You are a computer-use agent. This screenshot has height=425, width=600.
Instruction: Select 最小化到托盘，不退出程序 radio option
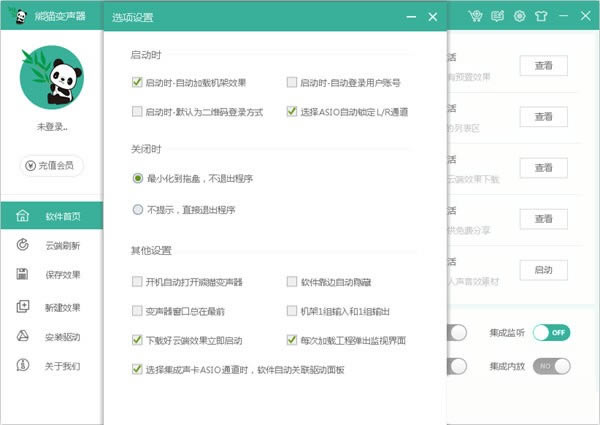click(138, 178)
